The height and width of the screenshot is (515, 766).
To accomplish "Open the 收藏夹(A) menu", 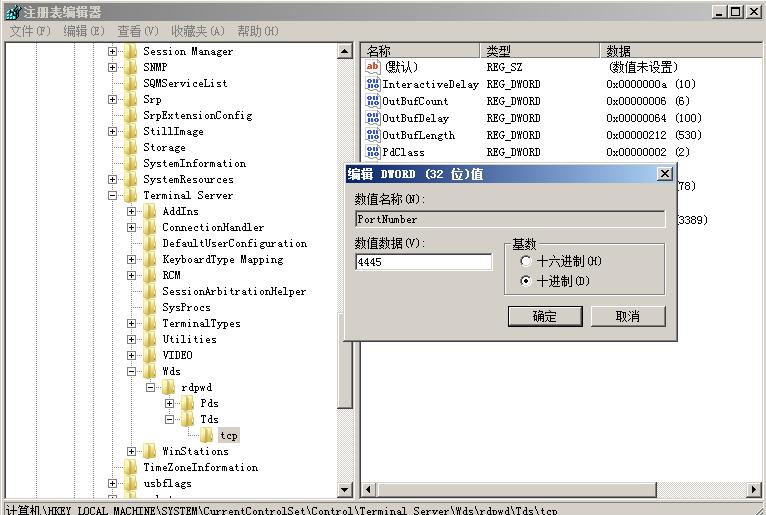I will 197,31.
